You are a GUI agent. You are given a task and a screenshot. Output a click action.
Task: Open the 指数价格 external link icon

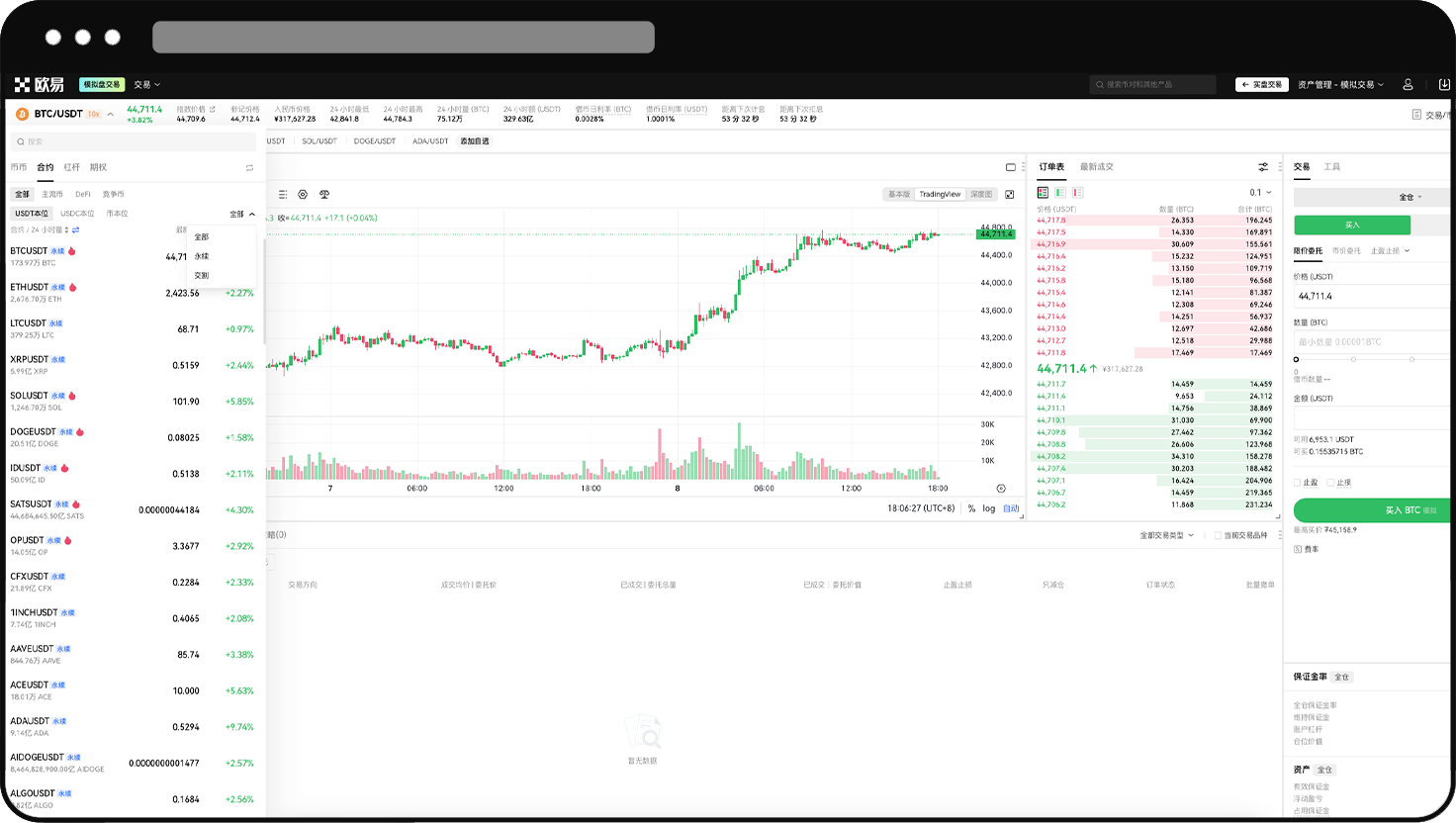point(211,109)
